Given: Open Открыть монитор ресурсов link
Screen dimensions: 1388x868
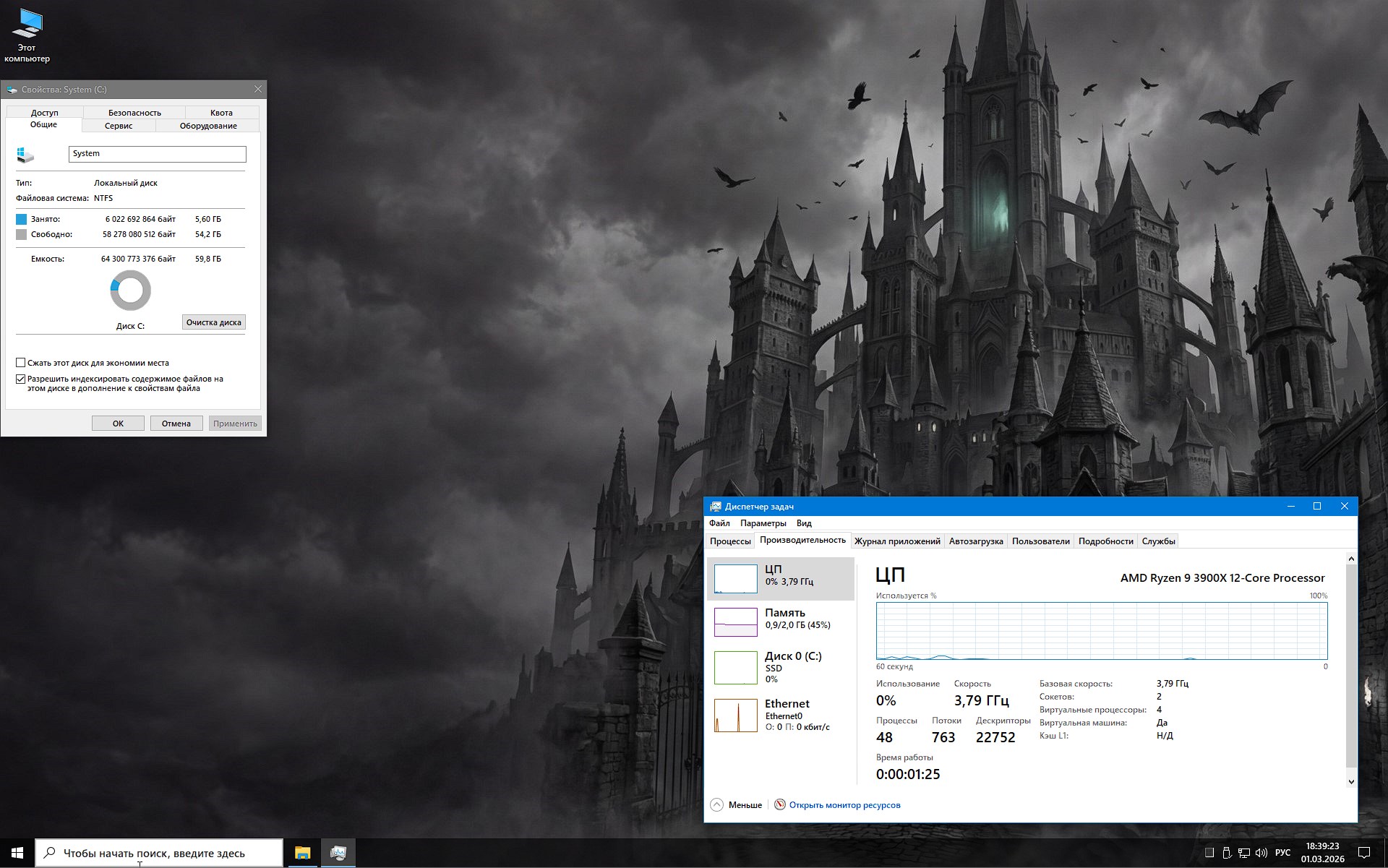Looking at the screenshot, I should click(843, 804).
